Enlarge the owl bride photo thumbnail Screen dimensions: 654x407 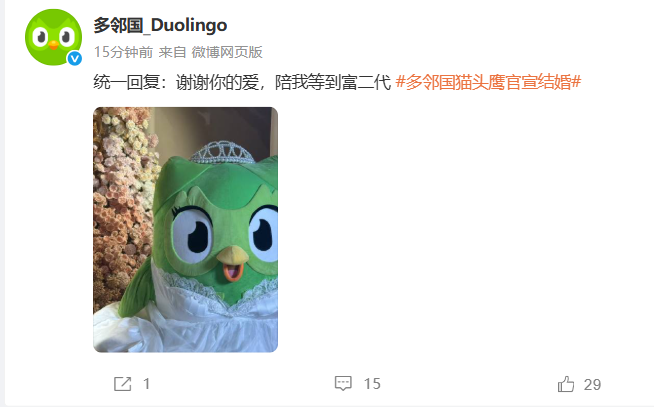[x=185, y=230]
